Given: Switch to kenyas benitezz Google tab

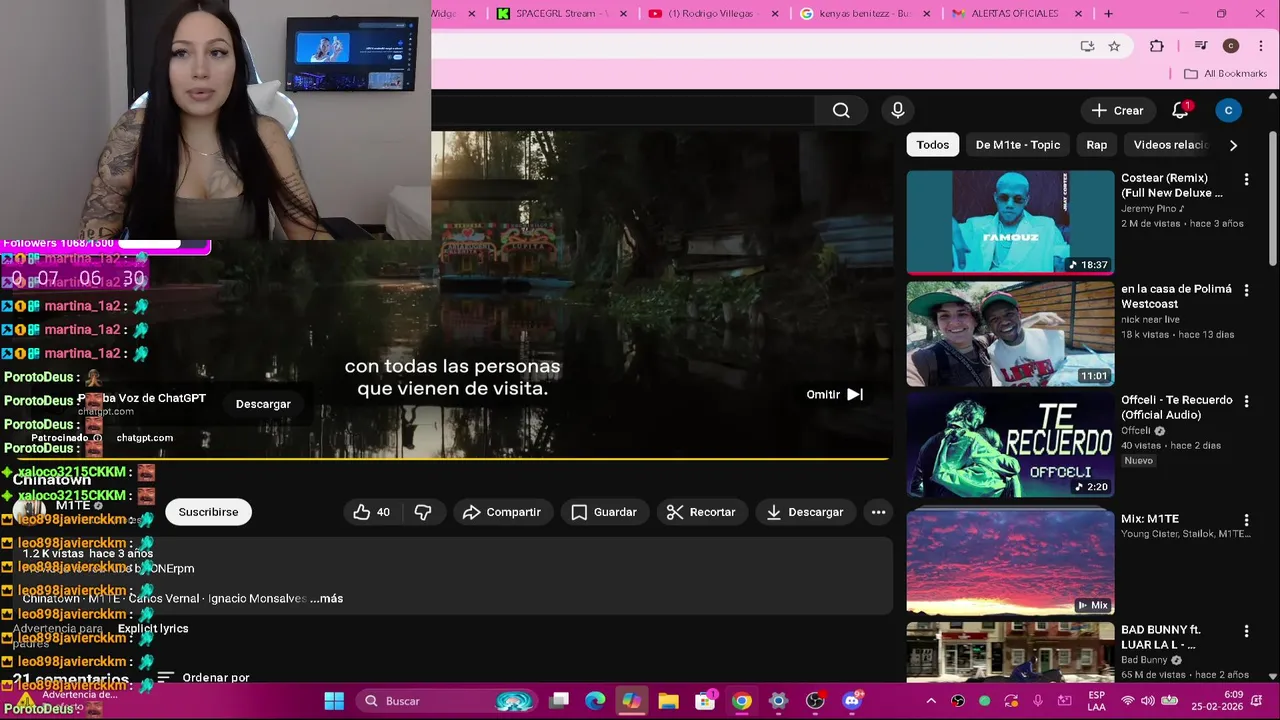Looking at the screenshot, I should point(864,14).
